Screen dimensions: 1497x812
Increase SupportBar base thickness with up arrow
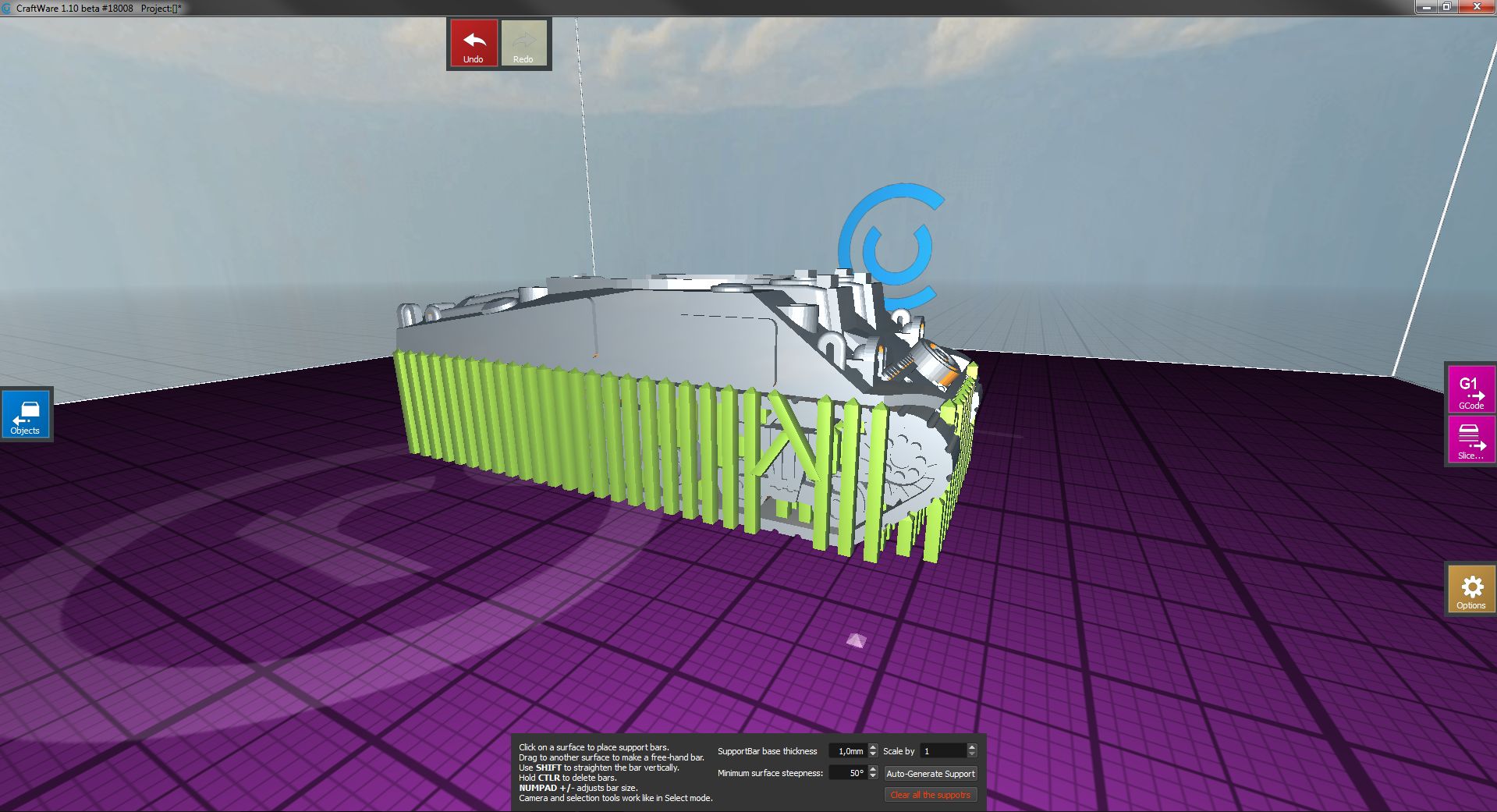pos(873,747)
